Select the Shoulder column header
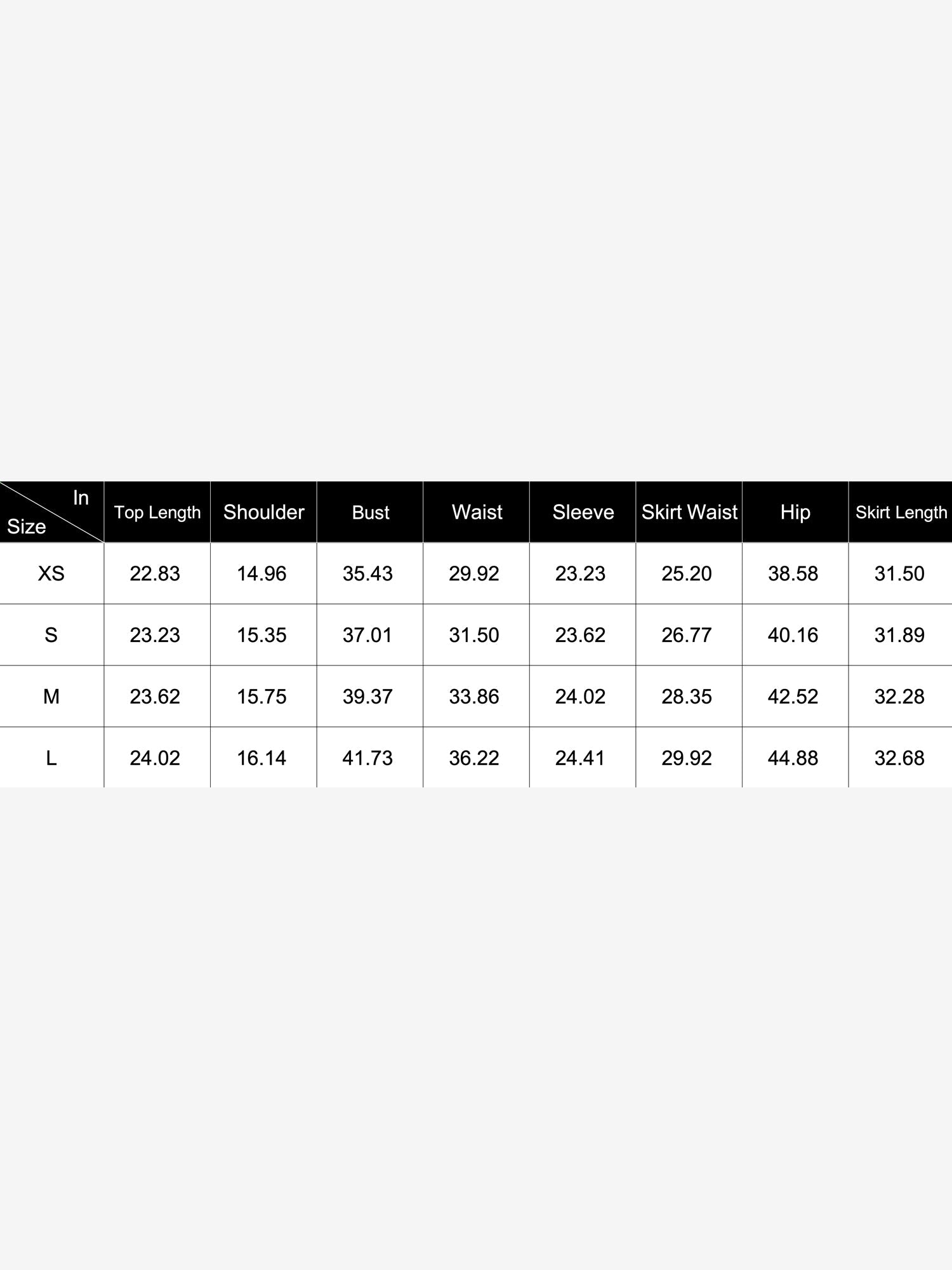Image resolution: width=952 pixels, height=1270 pixels. pyautogui.click(x=263, y=512)
